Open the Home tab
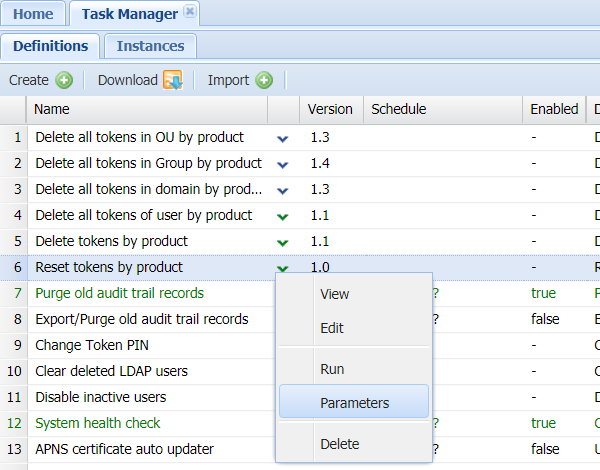 (33, 14)
